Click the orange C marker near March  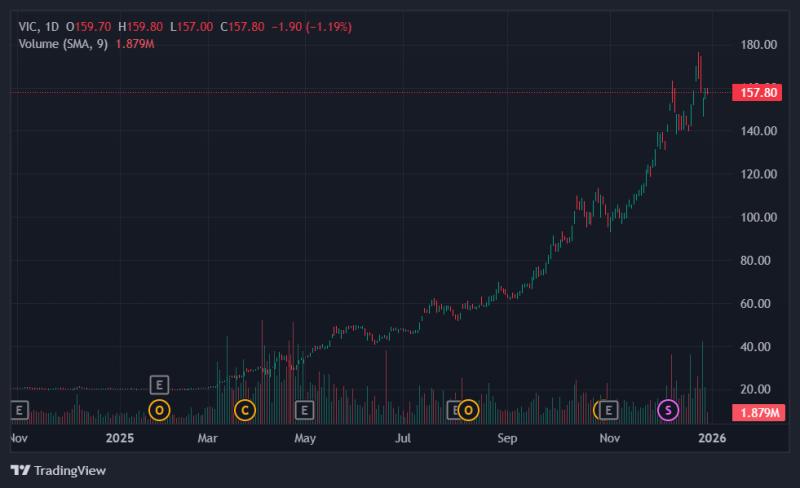[x=244, y=410]
